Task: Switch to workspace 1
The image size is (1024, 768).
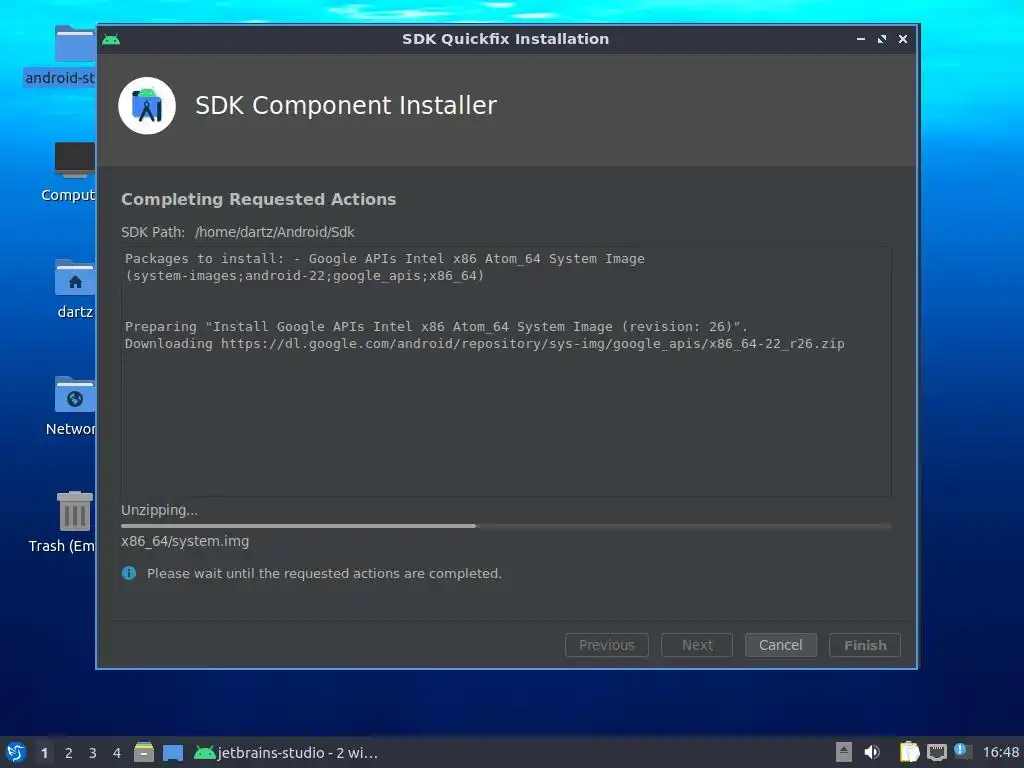Action: point(44,753)
